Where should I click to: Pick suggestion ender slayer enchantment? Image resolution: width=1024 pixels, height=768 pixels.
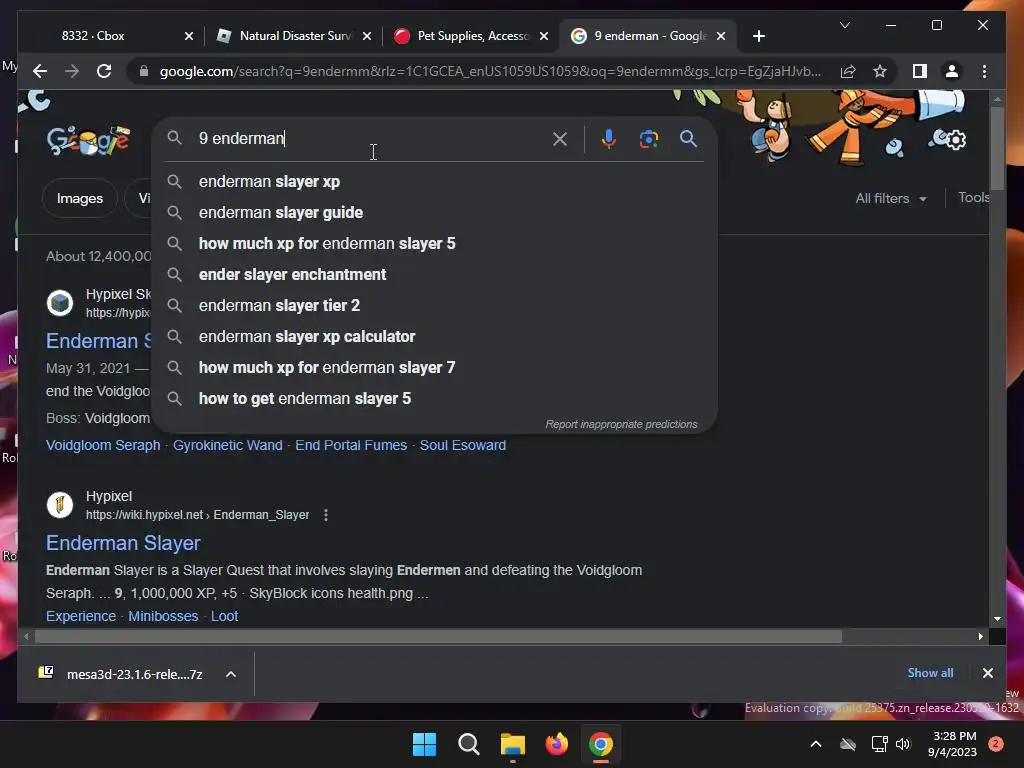pos(434,274)
